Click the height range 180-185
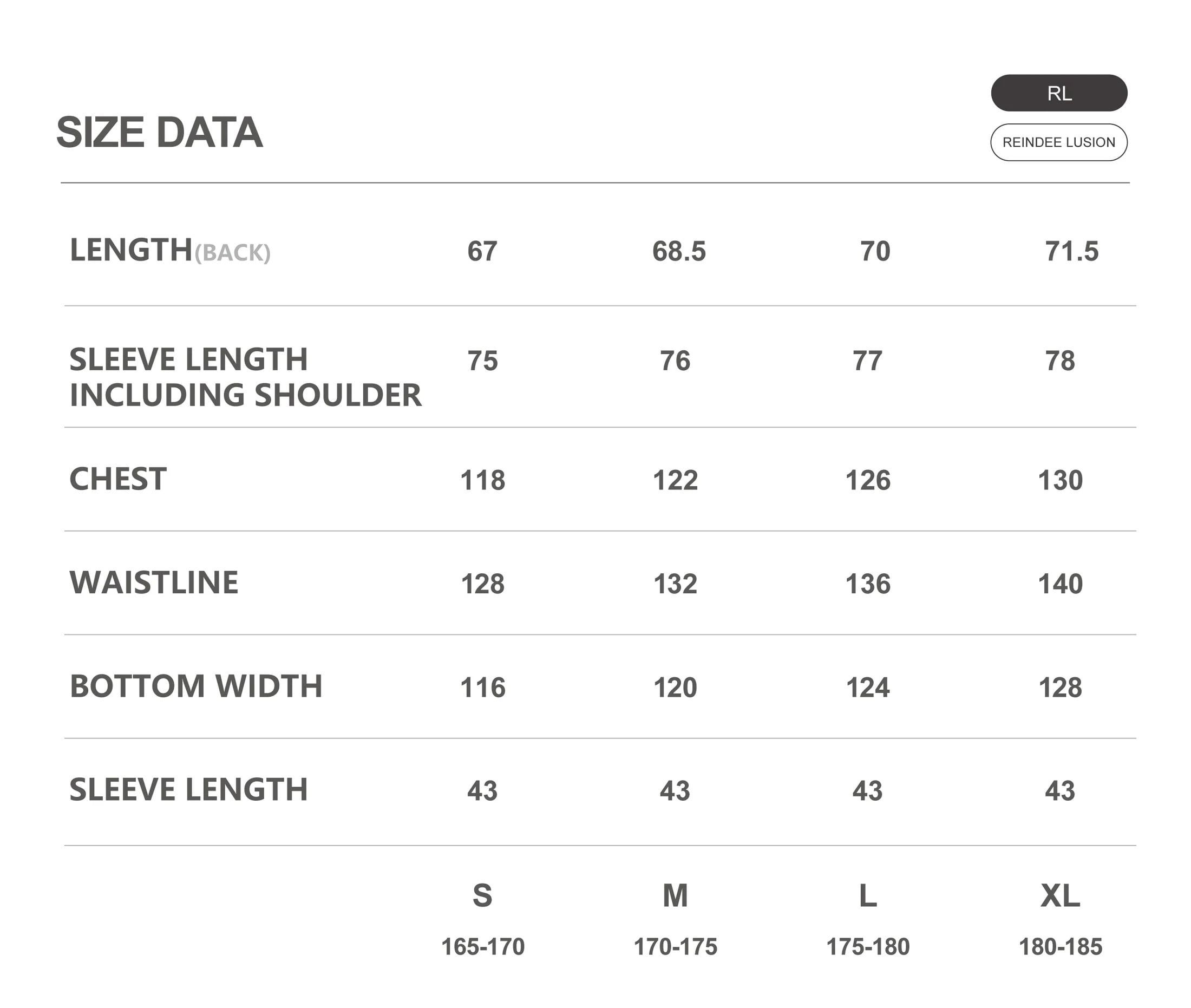The width and height of the screenshot is (1191, 1008). pos(1060,947)
